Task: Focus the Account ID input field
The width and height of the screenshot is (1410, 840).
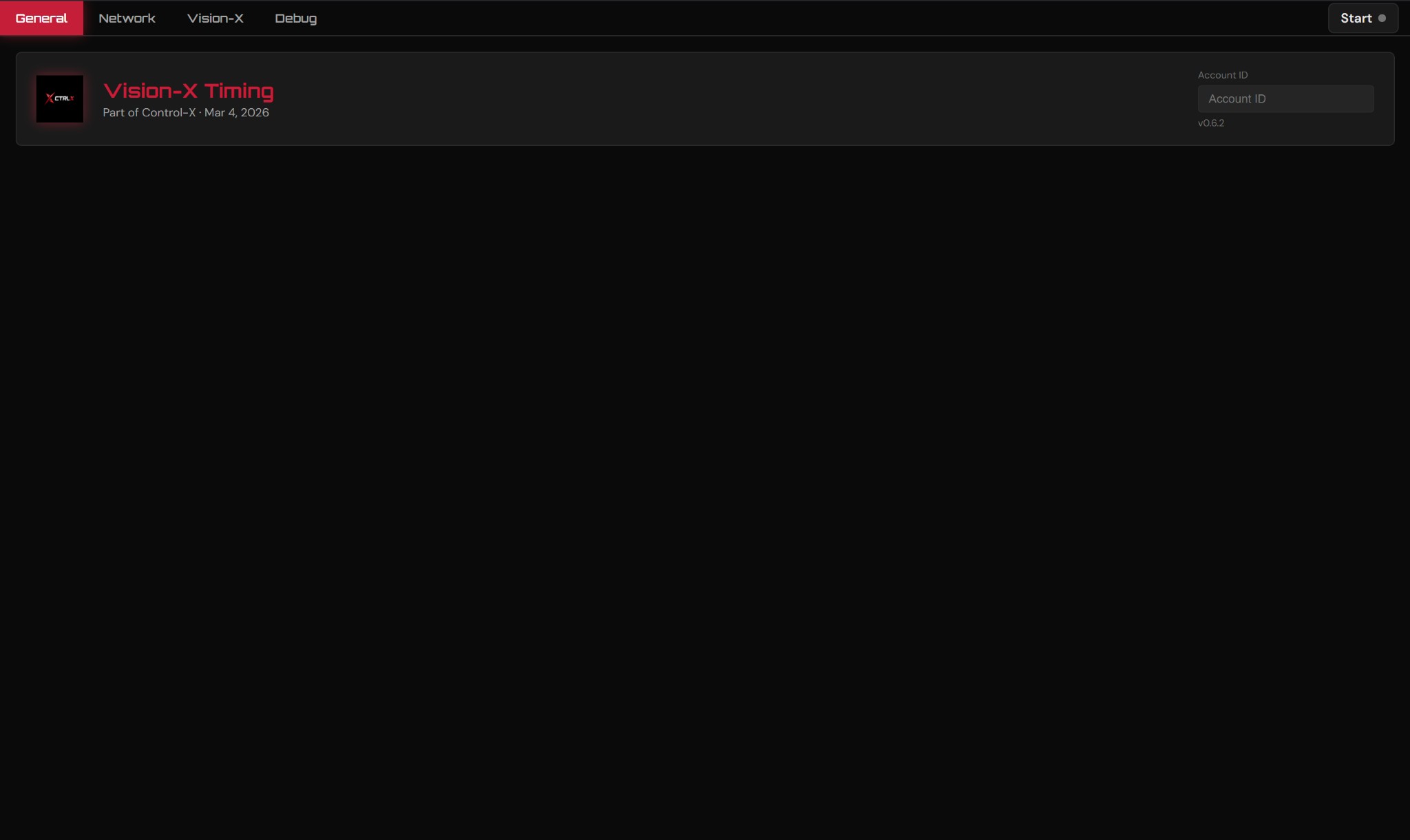Action: [x=1285, y=99]
